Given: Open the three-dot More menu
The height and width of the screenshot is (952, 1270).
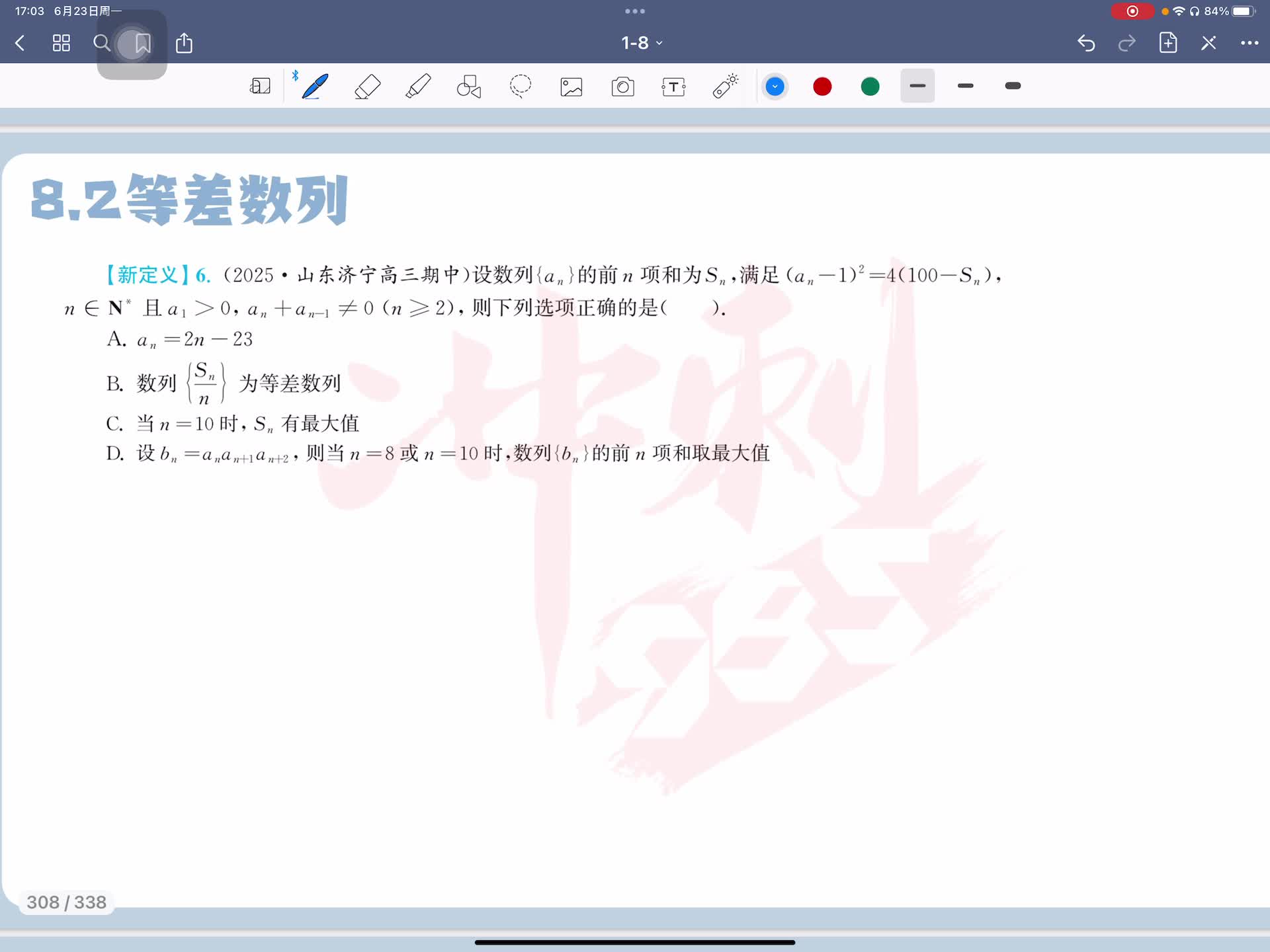Looking at the screenshot, I should (1249, 43).
